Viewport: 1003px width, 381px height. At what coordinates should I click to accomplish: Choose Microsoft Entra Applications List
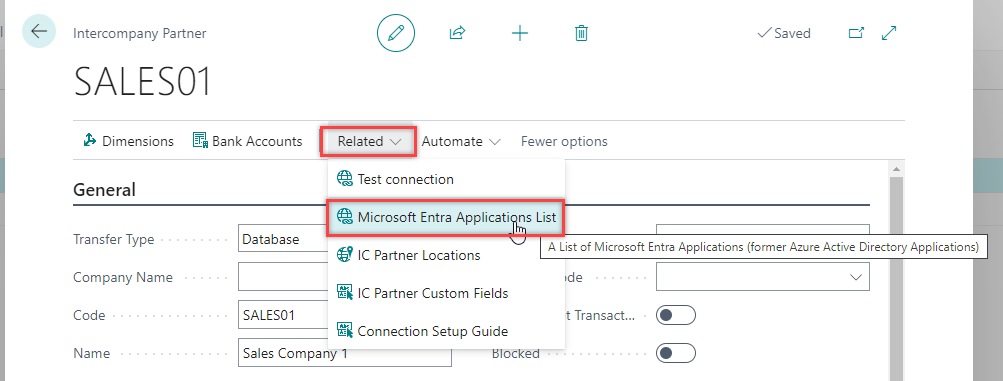point(446,217)
